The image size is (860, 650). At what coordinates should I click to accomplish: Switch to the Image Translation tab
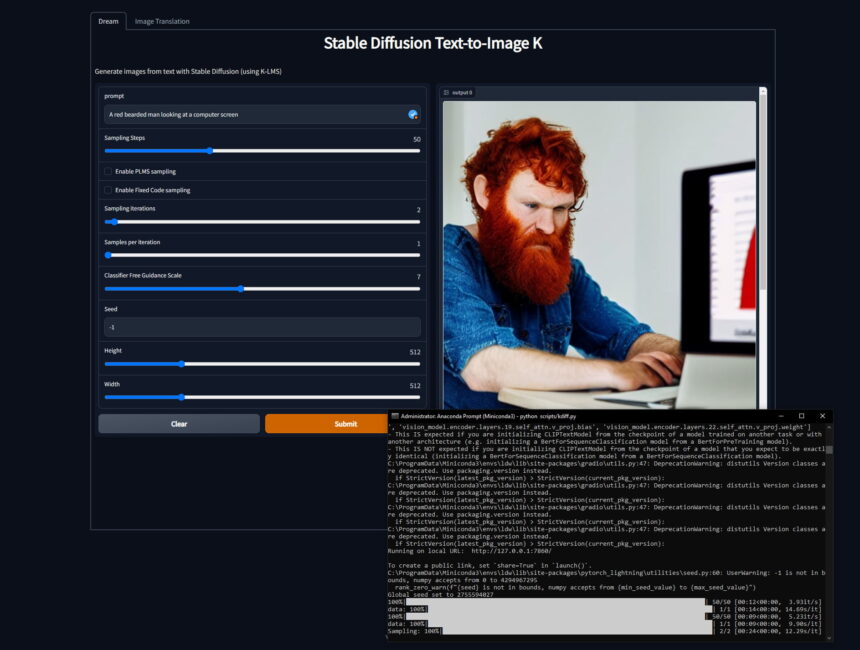[x=162, y=21]
